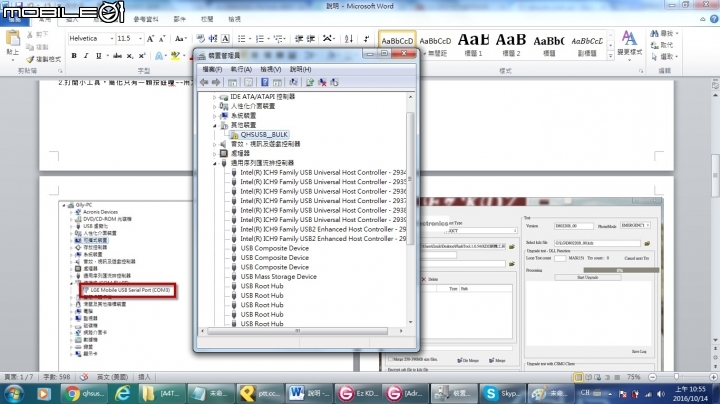This screenshot has height=404, width=720.
Task: Click Numbering list icon in Word
Action: click(260, 39)
